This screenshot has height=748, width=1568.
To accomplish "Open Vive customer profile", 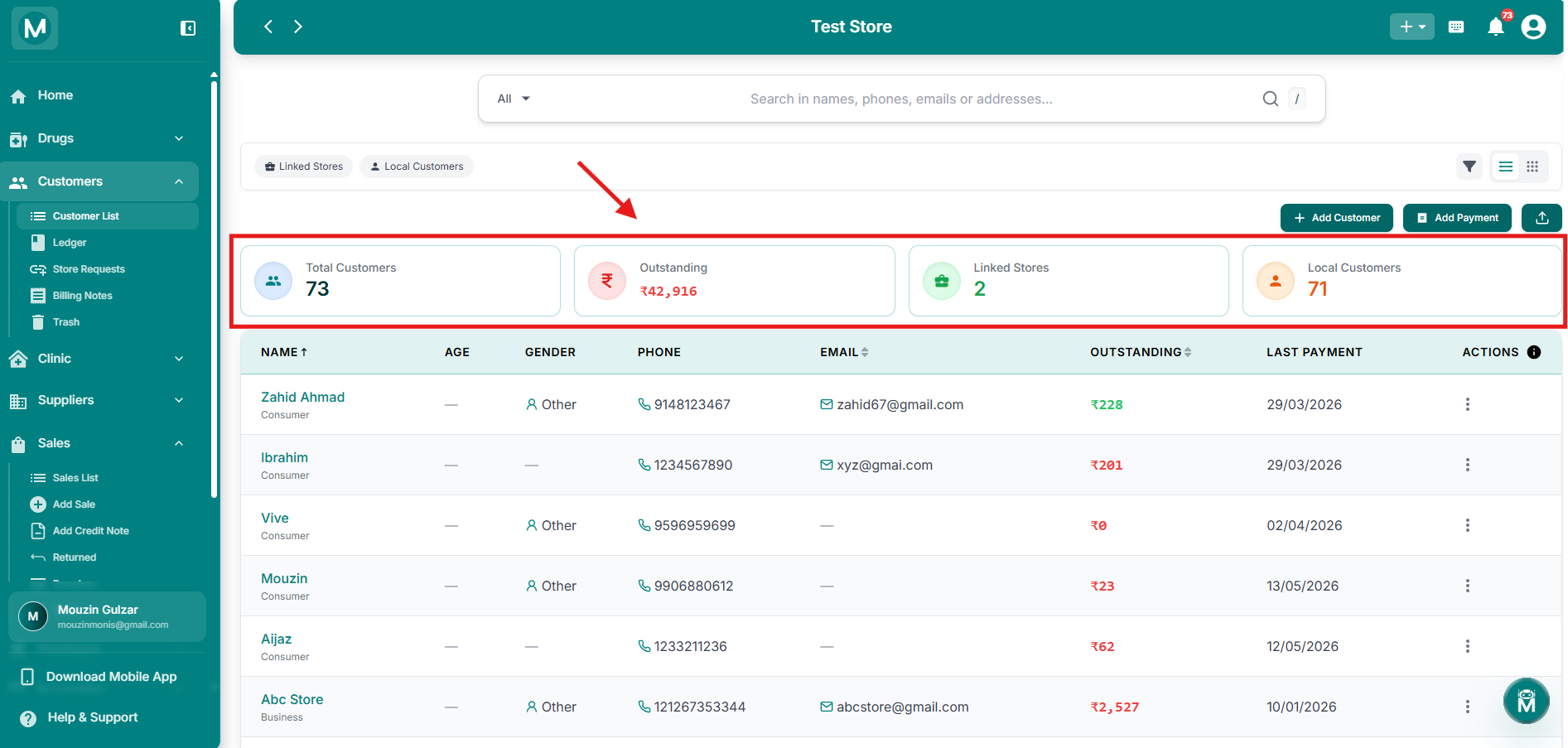I will click(x=275, y=518).
